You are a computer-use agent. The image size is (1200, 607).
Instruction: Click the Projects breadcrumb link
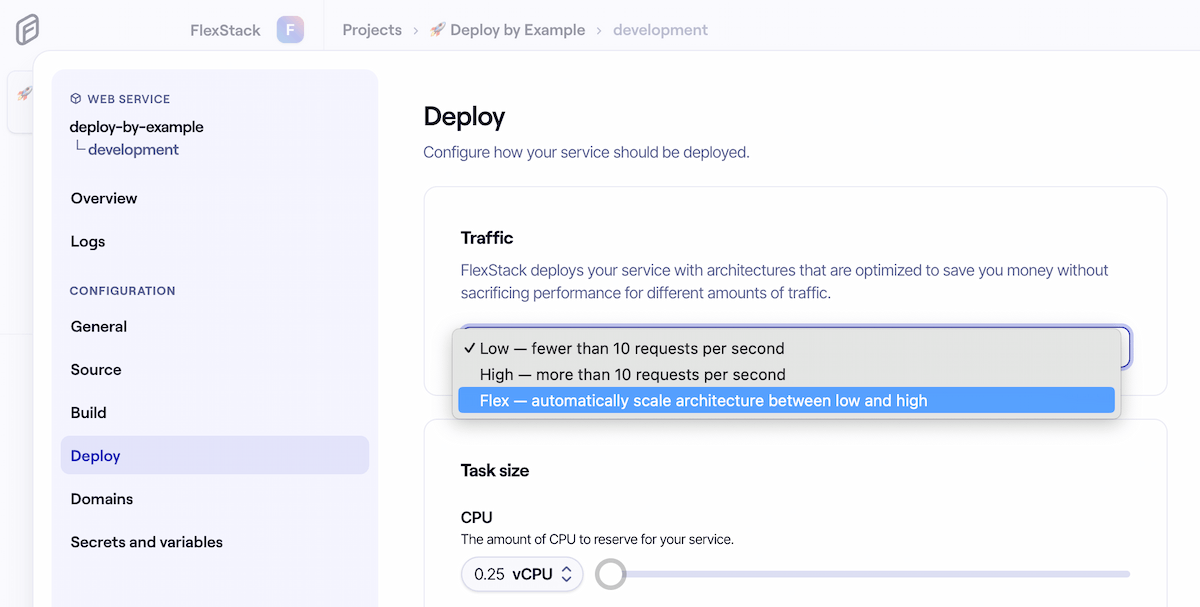click(372, 30)
